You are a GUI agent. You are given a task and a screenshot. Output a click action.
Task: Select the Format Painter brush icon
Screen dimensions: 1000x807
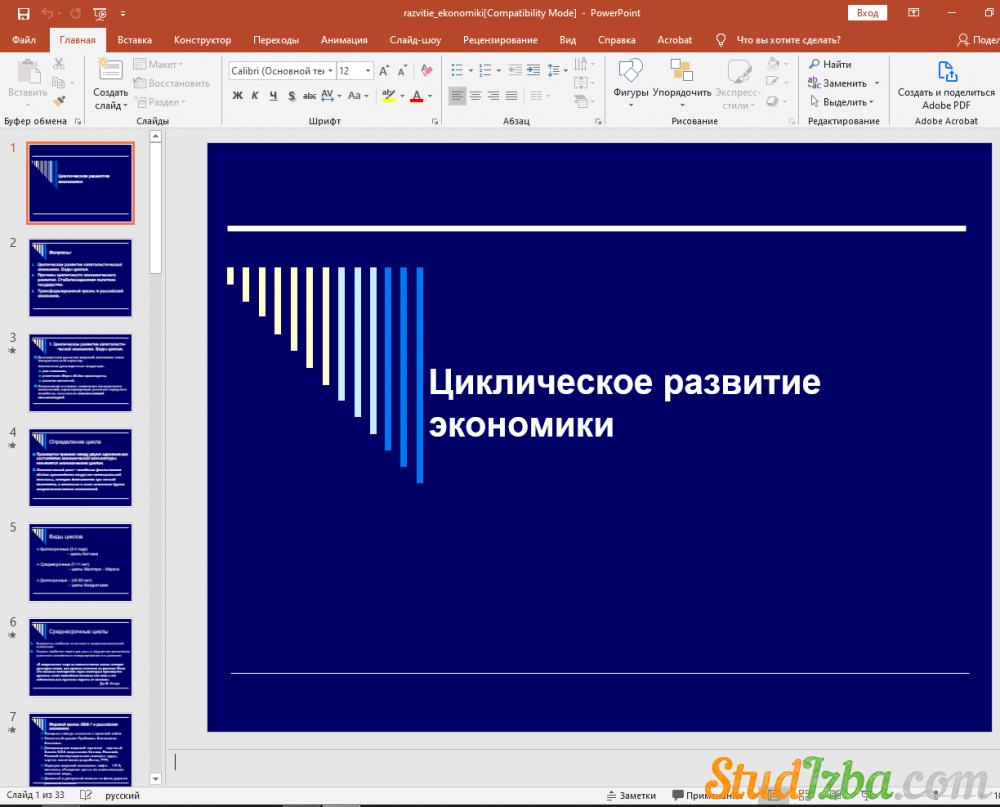pos(59,101)
